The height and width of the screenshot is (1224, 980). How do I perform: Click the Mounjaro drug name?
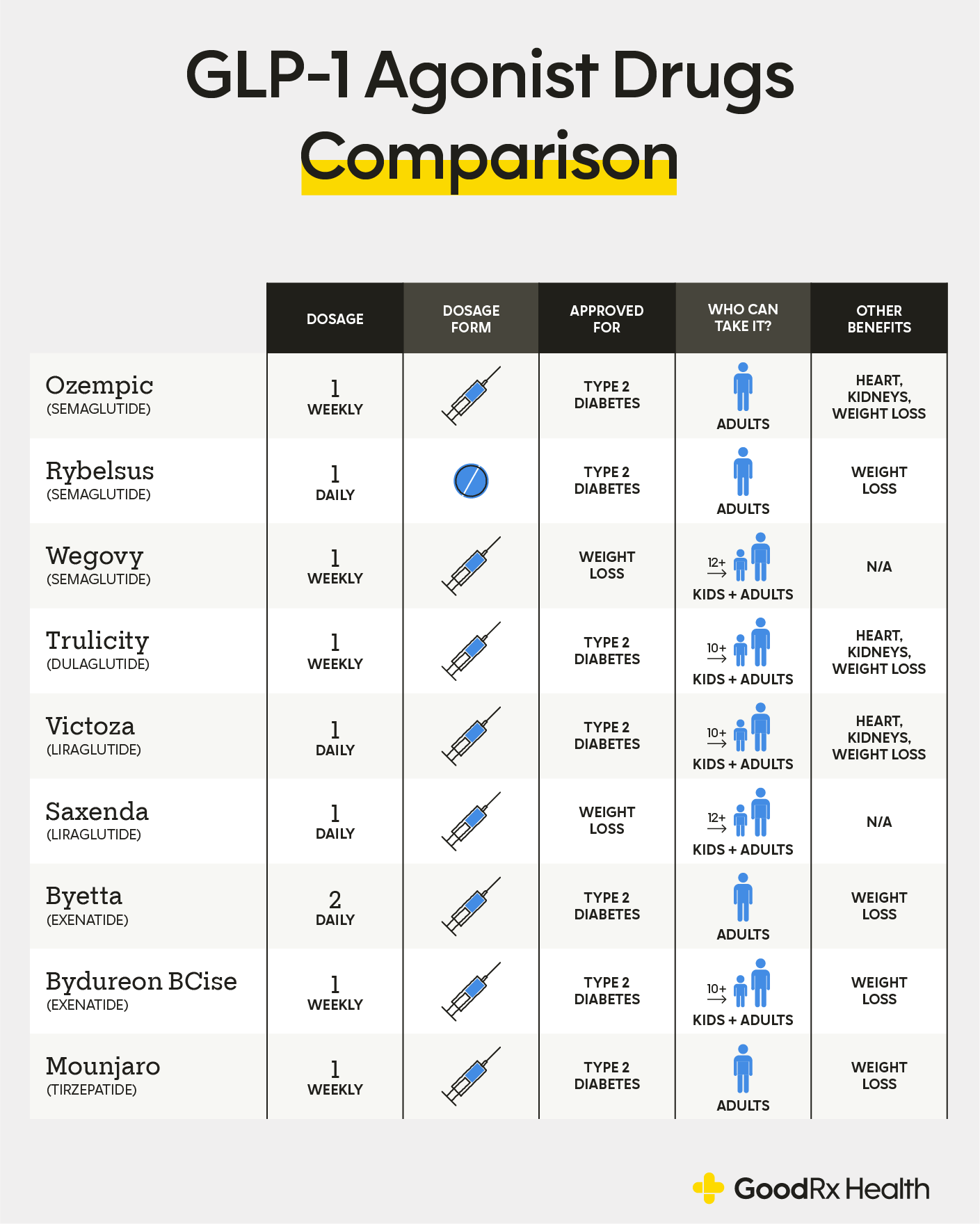(x=103, y=1066)
